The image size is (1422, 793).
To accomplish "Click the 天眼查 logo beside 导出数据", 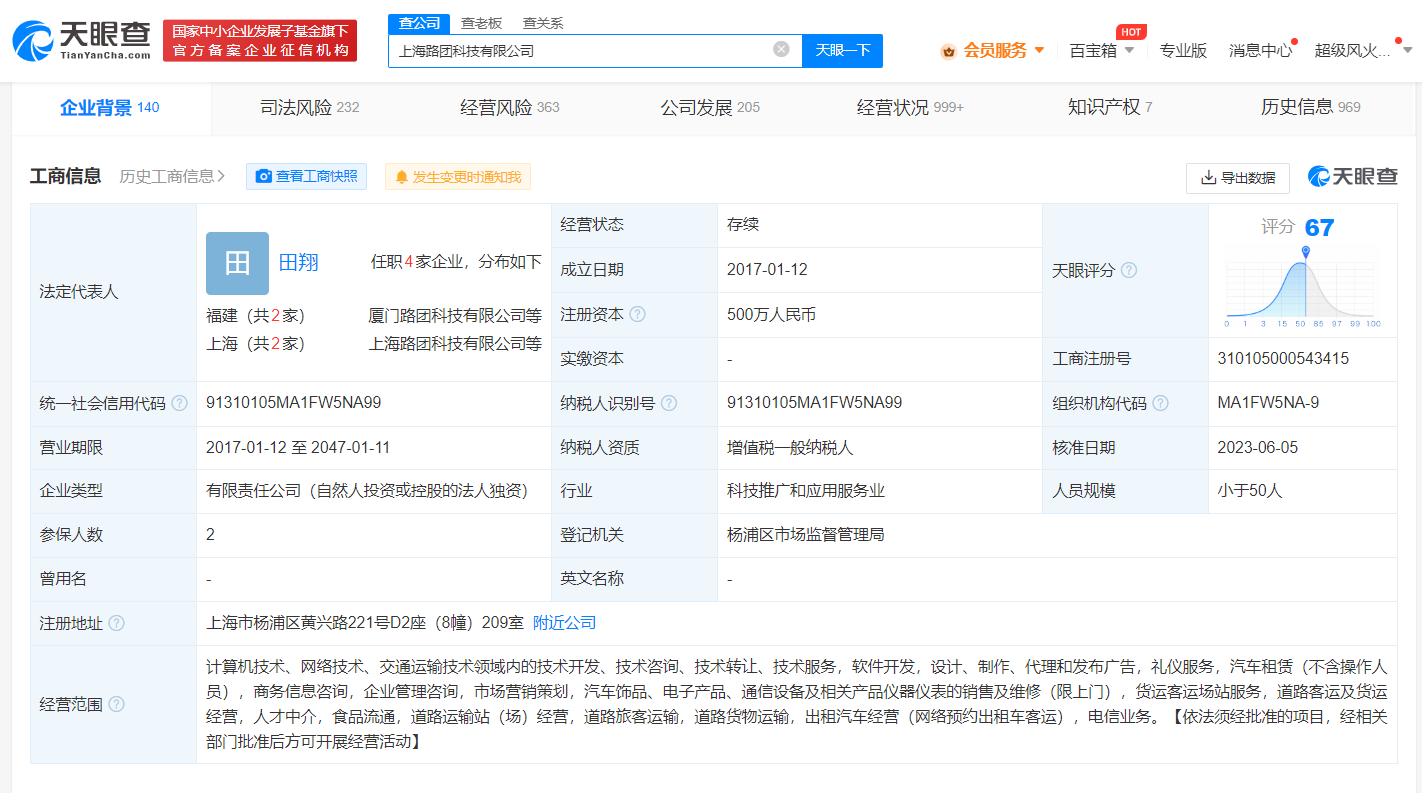I will click(1352, 177).
